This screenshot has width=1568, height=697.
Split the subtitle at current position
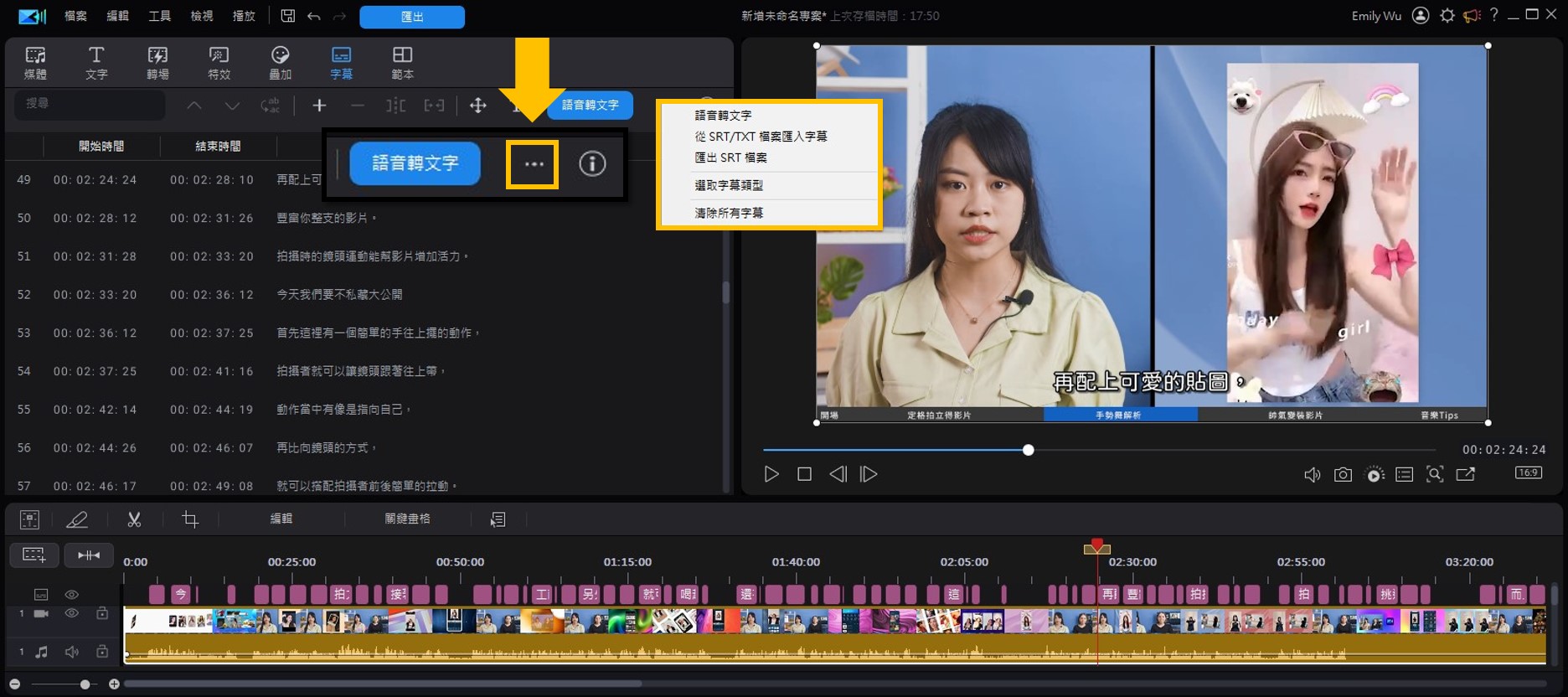395,106
